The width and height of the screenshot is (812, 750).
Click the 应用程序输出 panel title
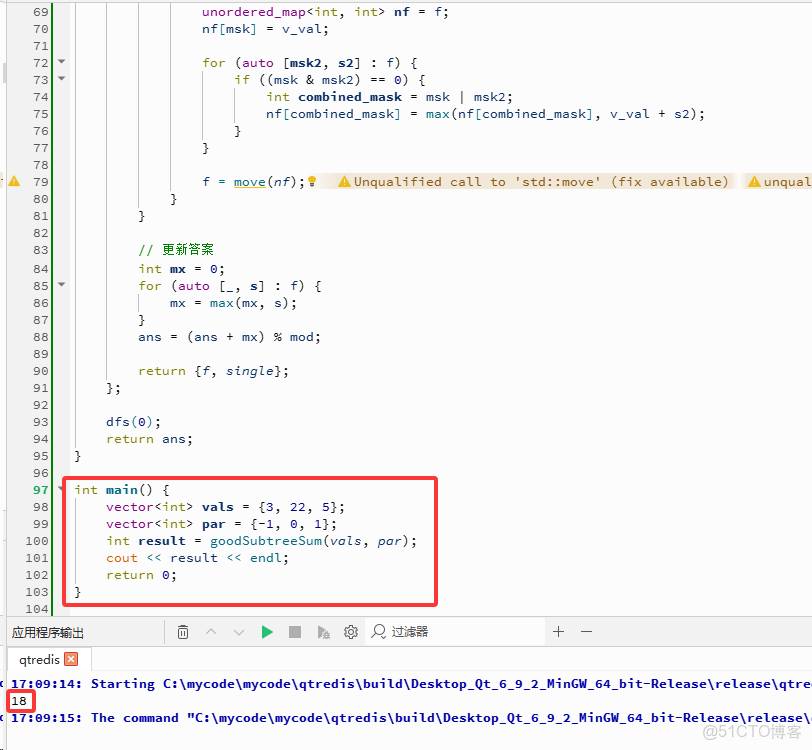tap(48, 632)
